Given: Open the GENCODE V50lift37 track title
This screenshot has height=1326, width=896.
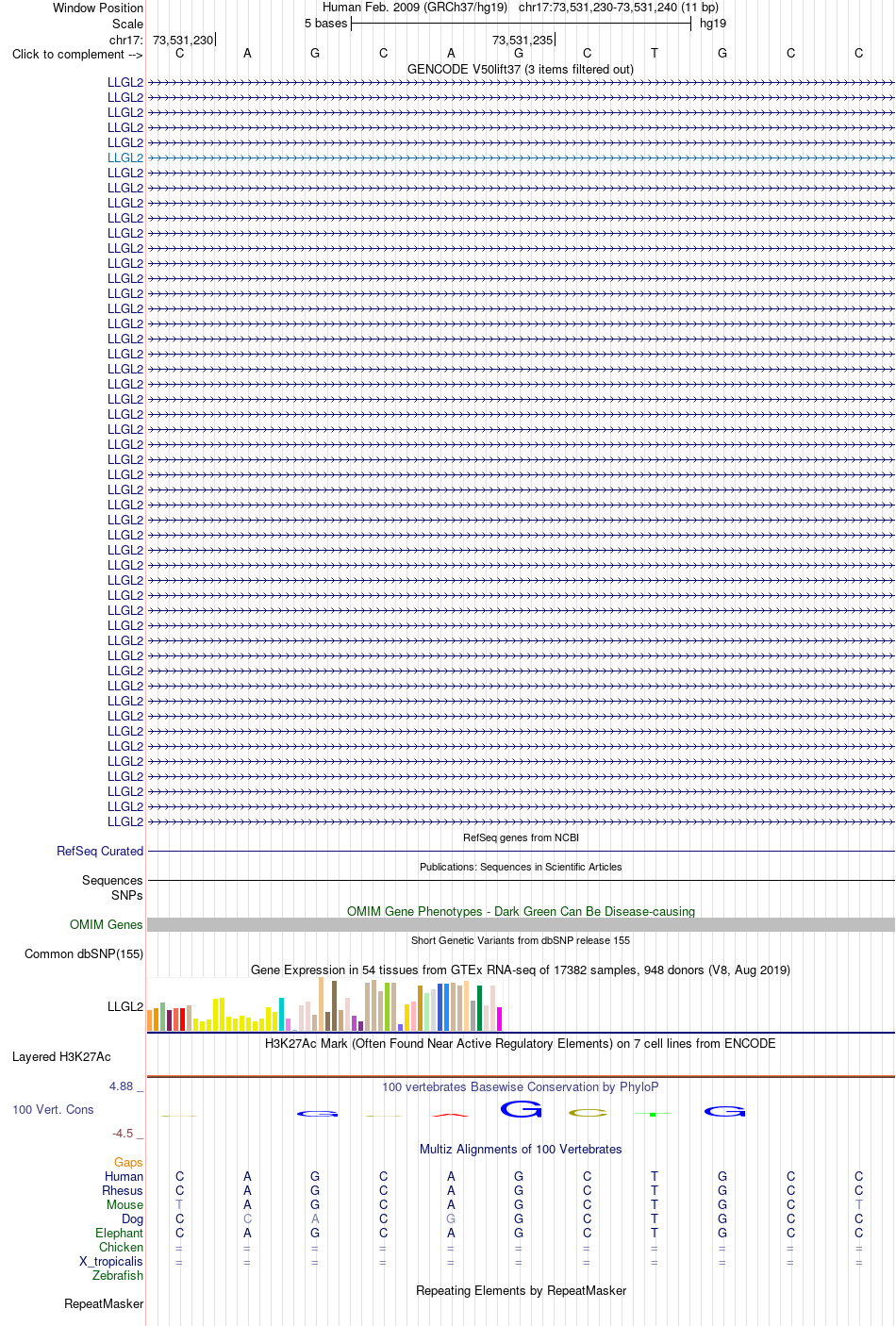Looking at the screenshot, I should point(521,69).
